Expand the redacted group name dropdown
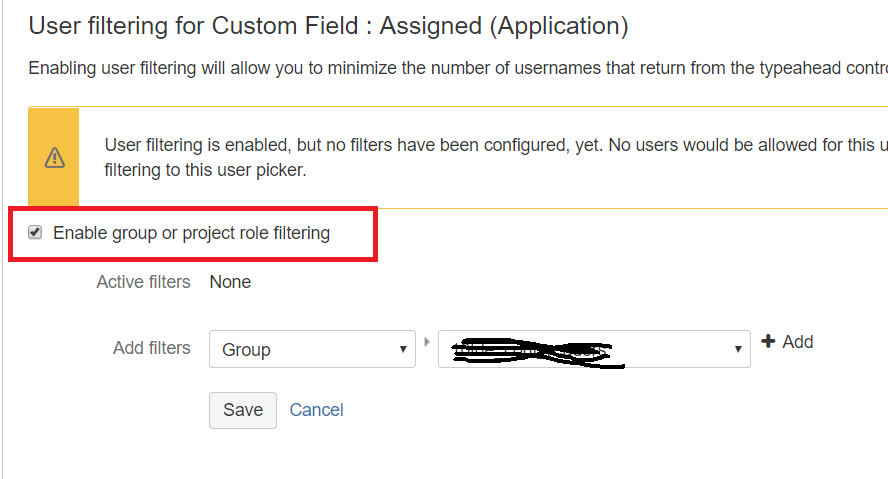 point(594,349)
